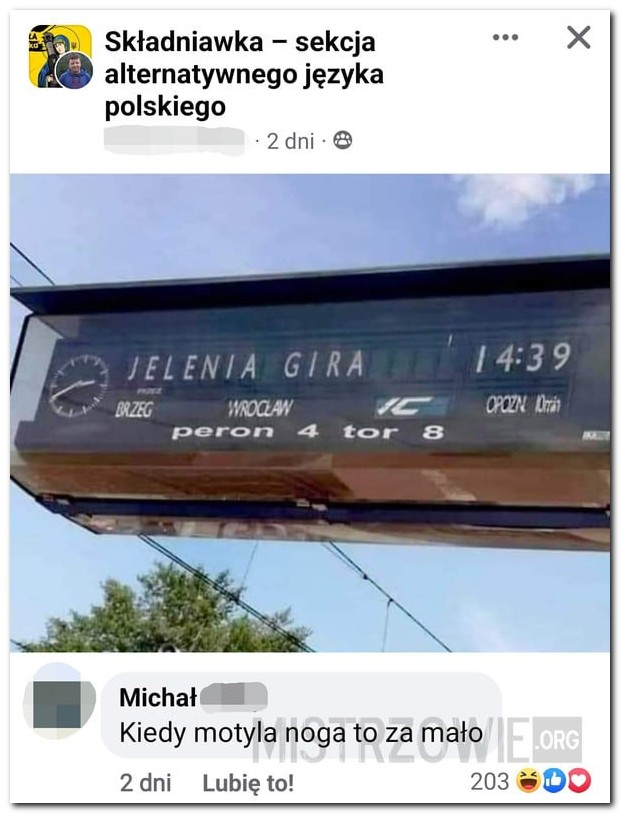
Task: Open the train station sign photo
Action: pos(310,413)
